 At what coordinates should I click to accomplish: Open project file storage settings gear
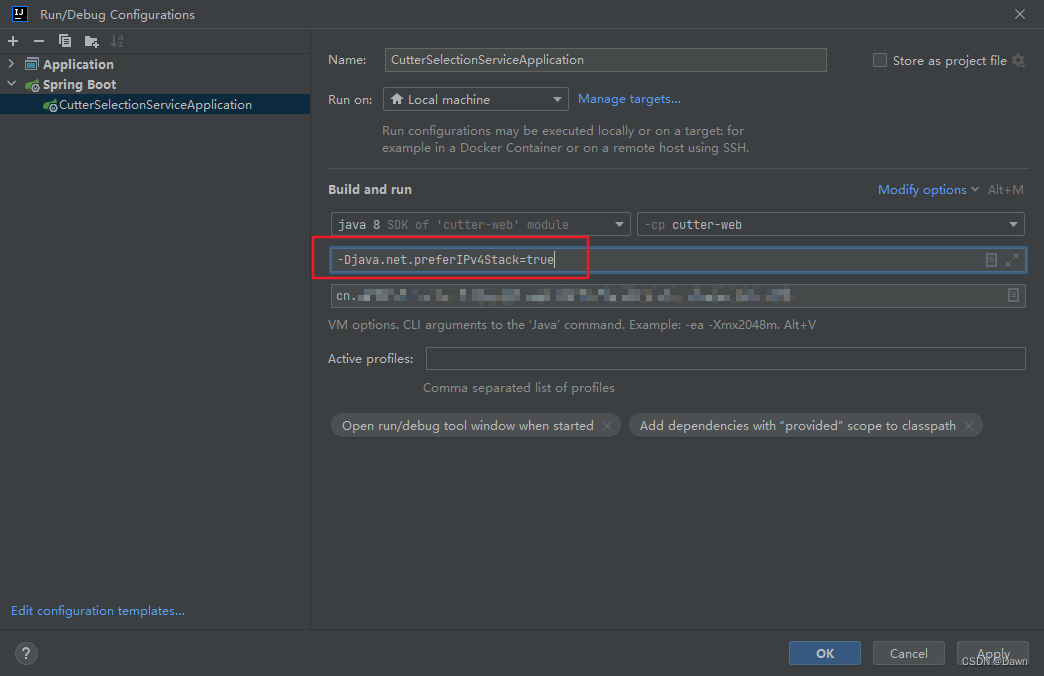point(1019,61)
